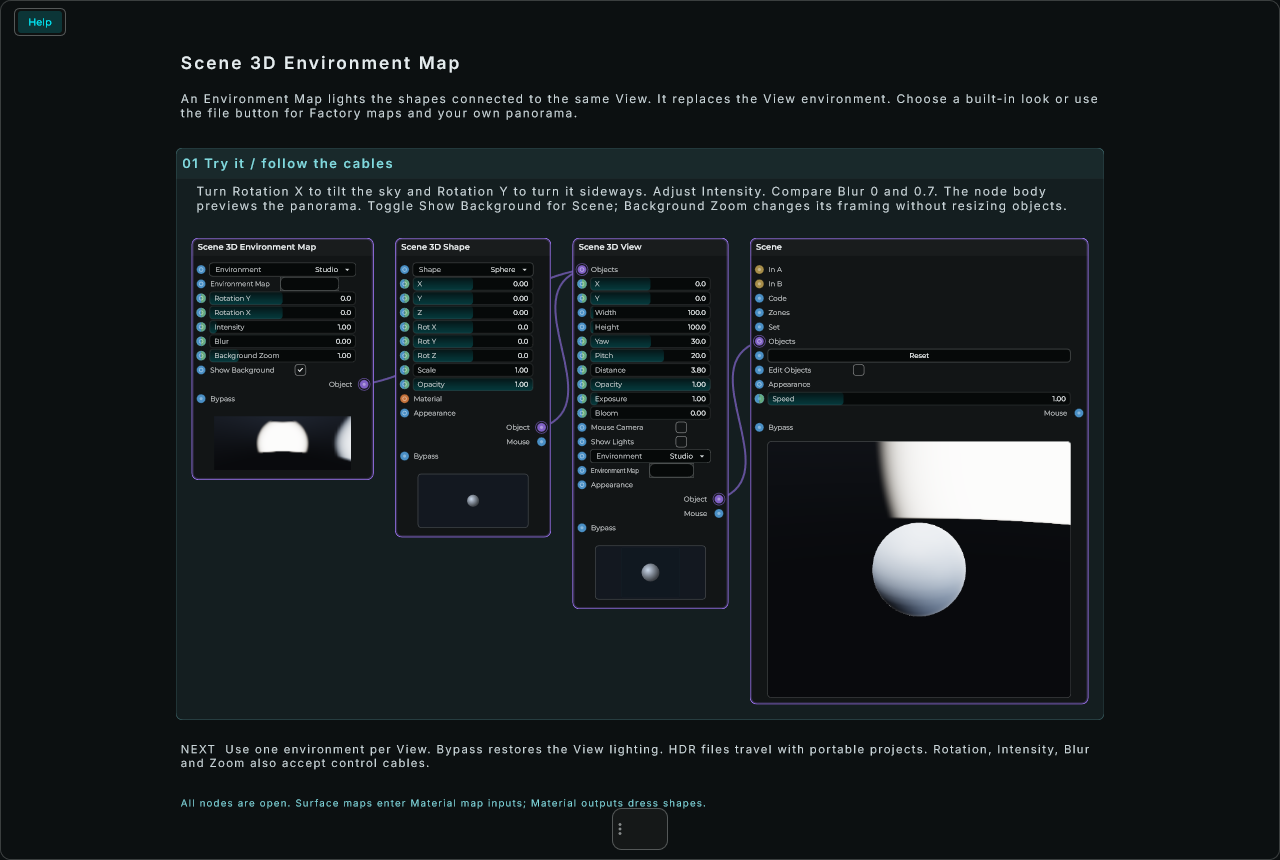Click the Help button
The height and width of the screenshot is (860, 1280).
(40, 22)
